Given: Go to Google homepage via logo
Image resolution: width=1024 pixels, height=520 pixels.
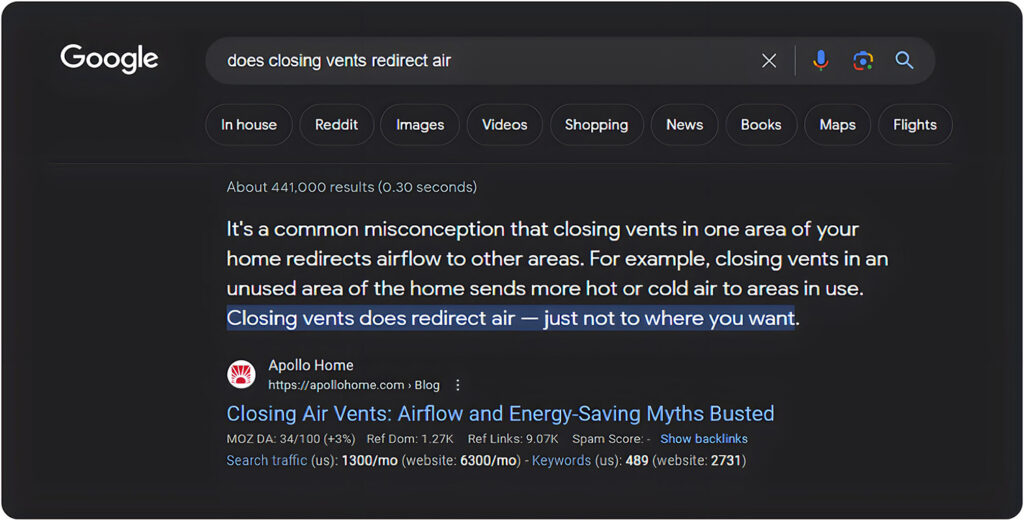Looking at the screenshot, I should (109, 58).
